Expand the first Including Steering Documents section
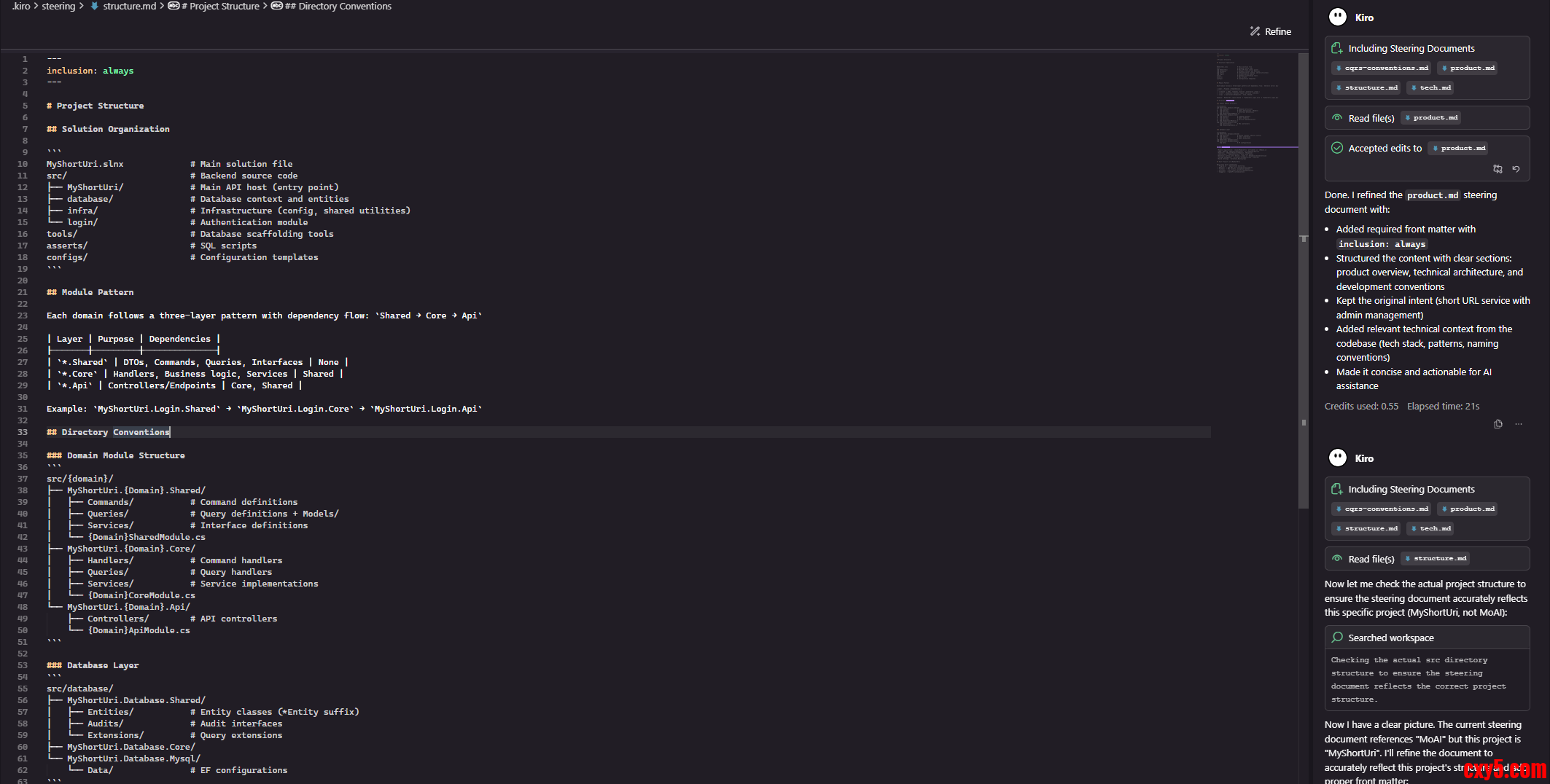This screenshot has height=784, width=1550. 1411,48
